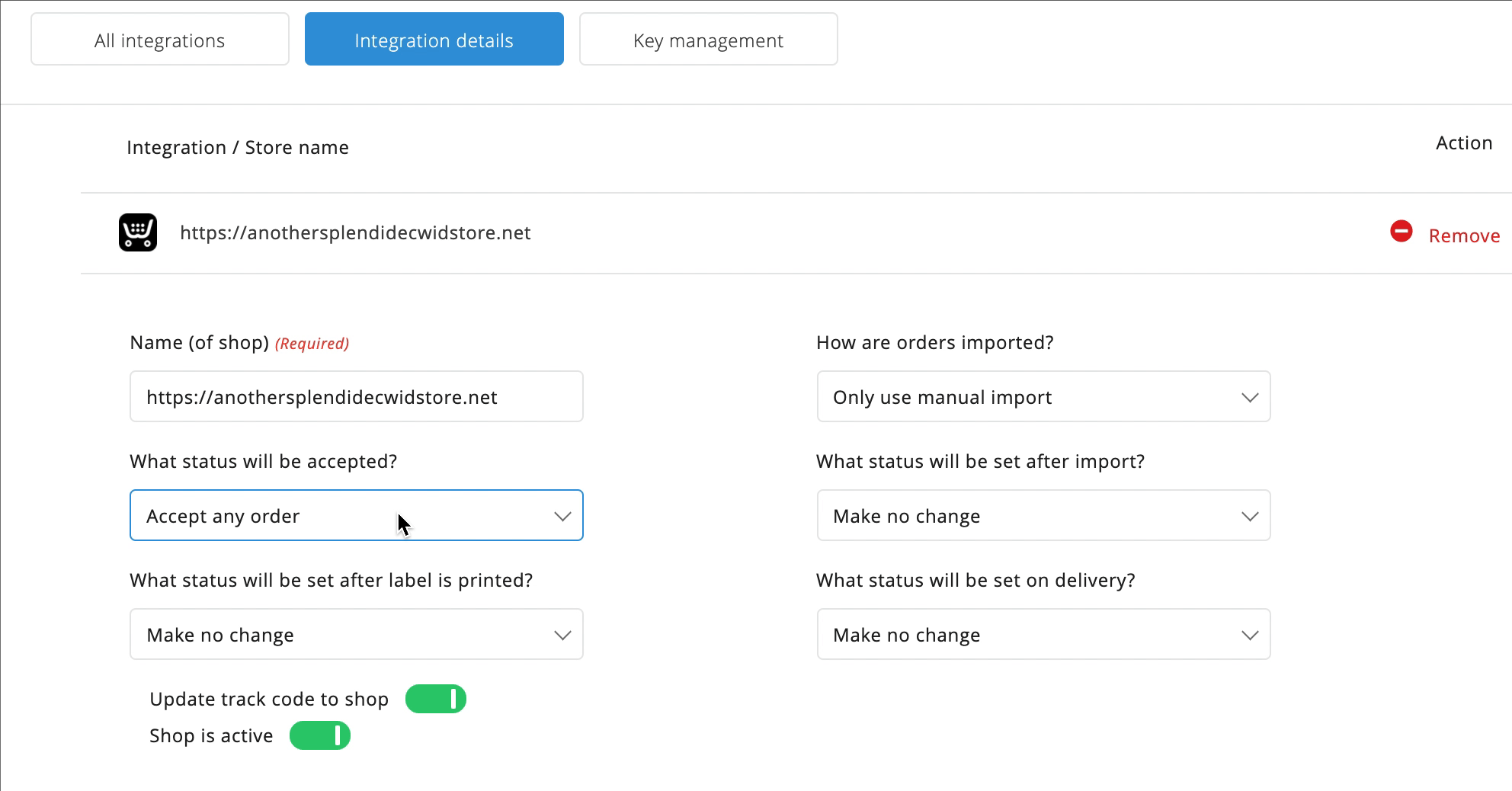Open the 'Make no change' after-import dropdown
Screen dimensions: 1512x791
[x=1043, y=515]
